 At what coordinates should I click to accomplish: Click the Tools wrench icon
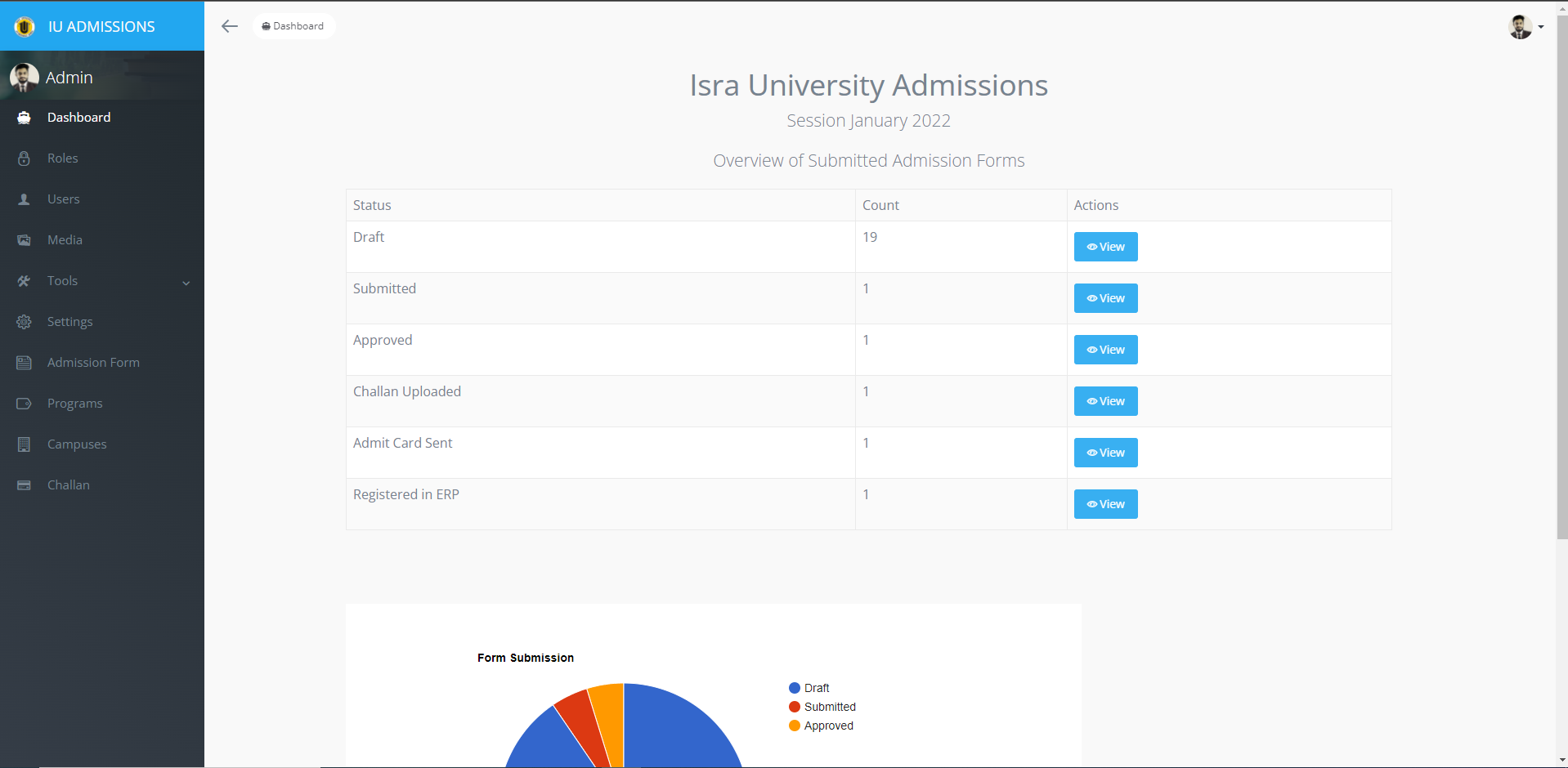(24, 281)
